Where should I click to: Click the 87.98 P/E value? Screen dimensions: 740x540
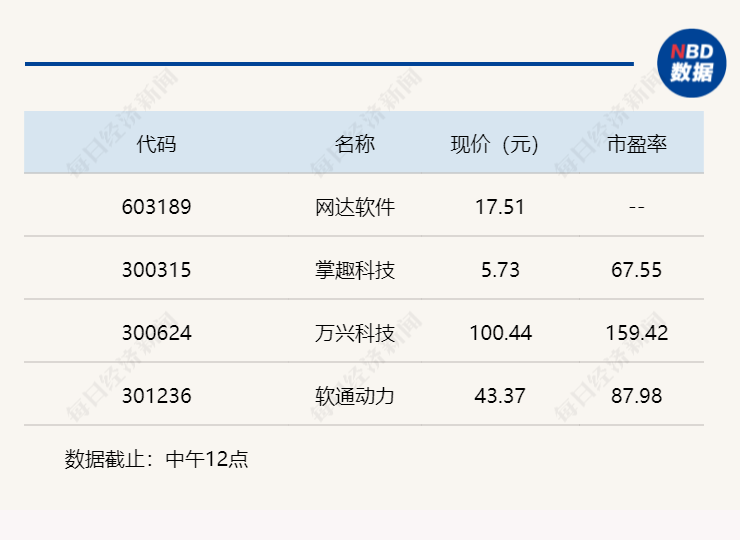coord(637,396)
